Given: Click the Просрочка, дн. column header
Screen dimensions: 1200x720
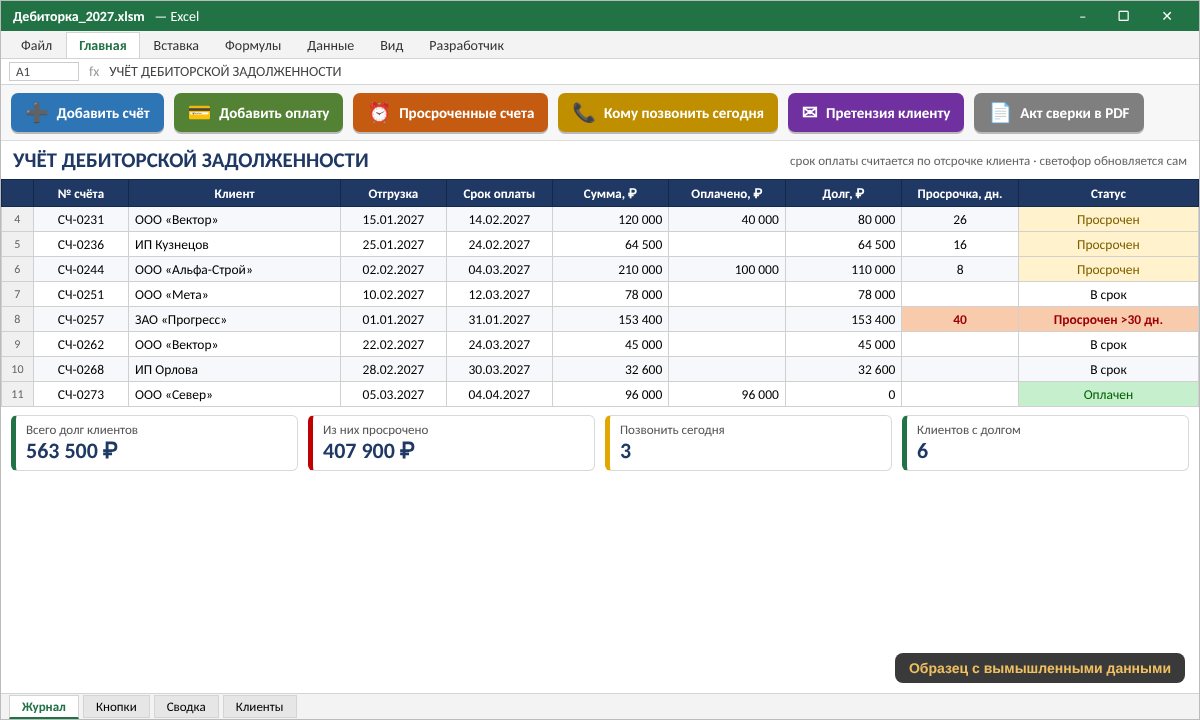Looking at the screenshot, I should point(960,194).
